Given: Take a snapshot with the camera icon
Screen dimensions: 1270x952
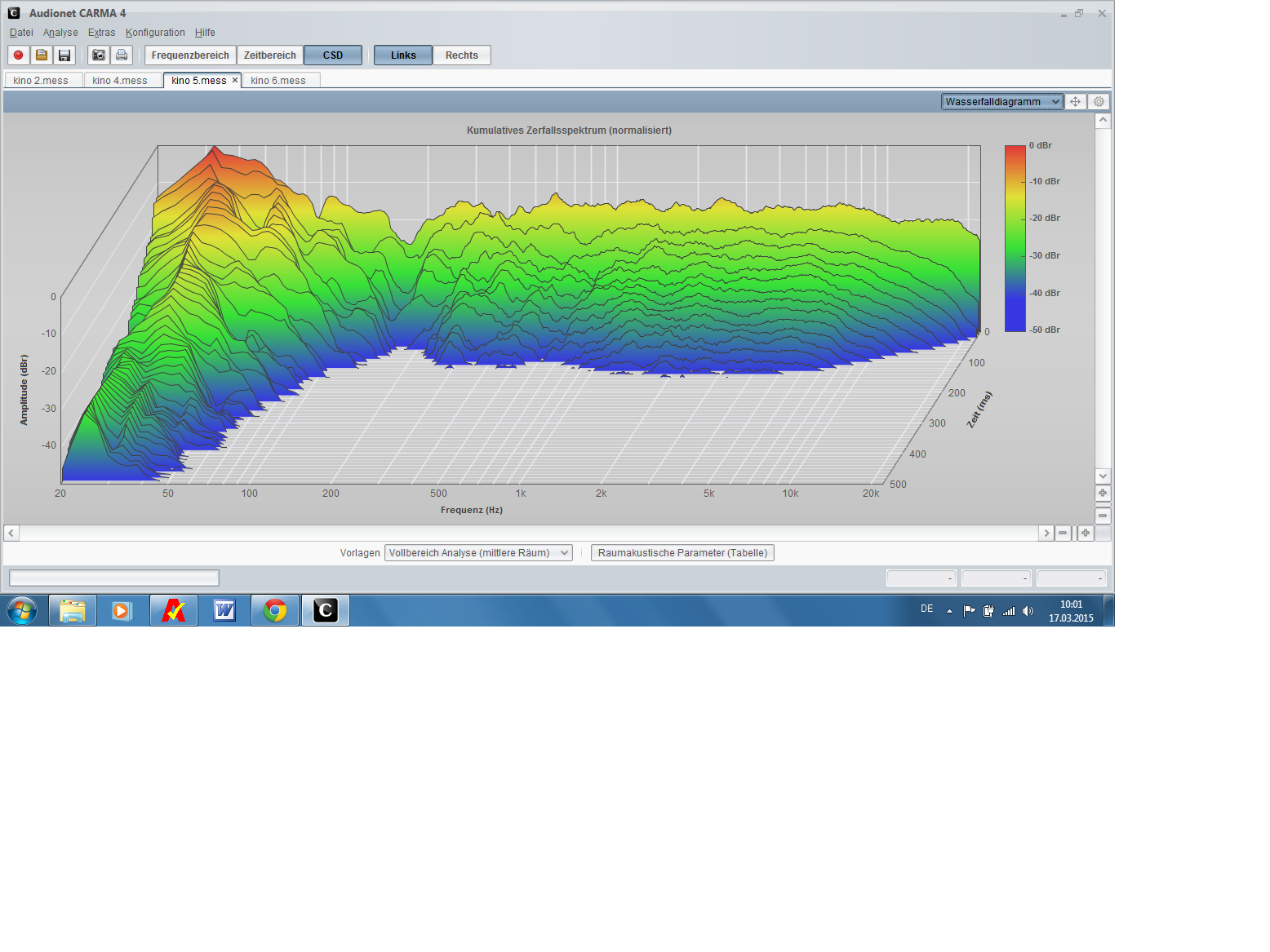Looking at the screenshot, I should click(99, 55).
